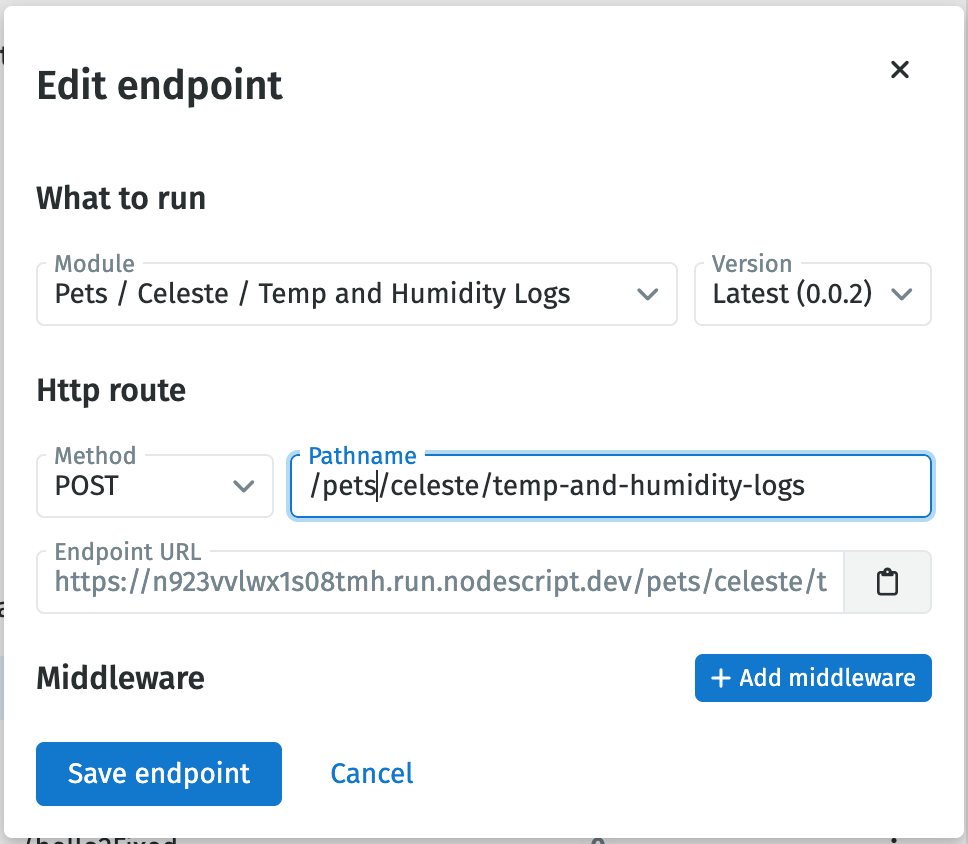Click the Cancel link
The image size is (968, 844).
click(371, 773)
